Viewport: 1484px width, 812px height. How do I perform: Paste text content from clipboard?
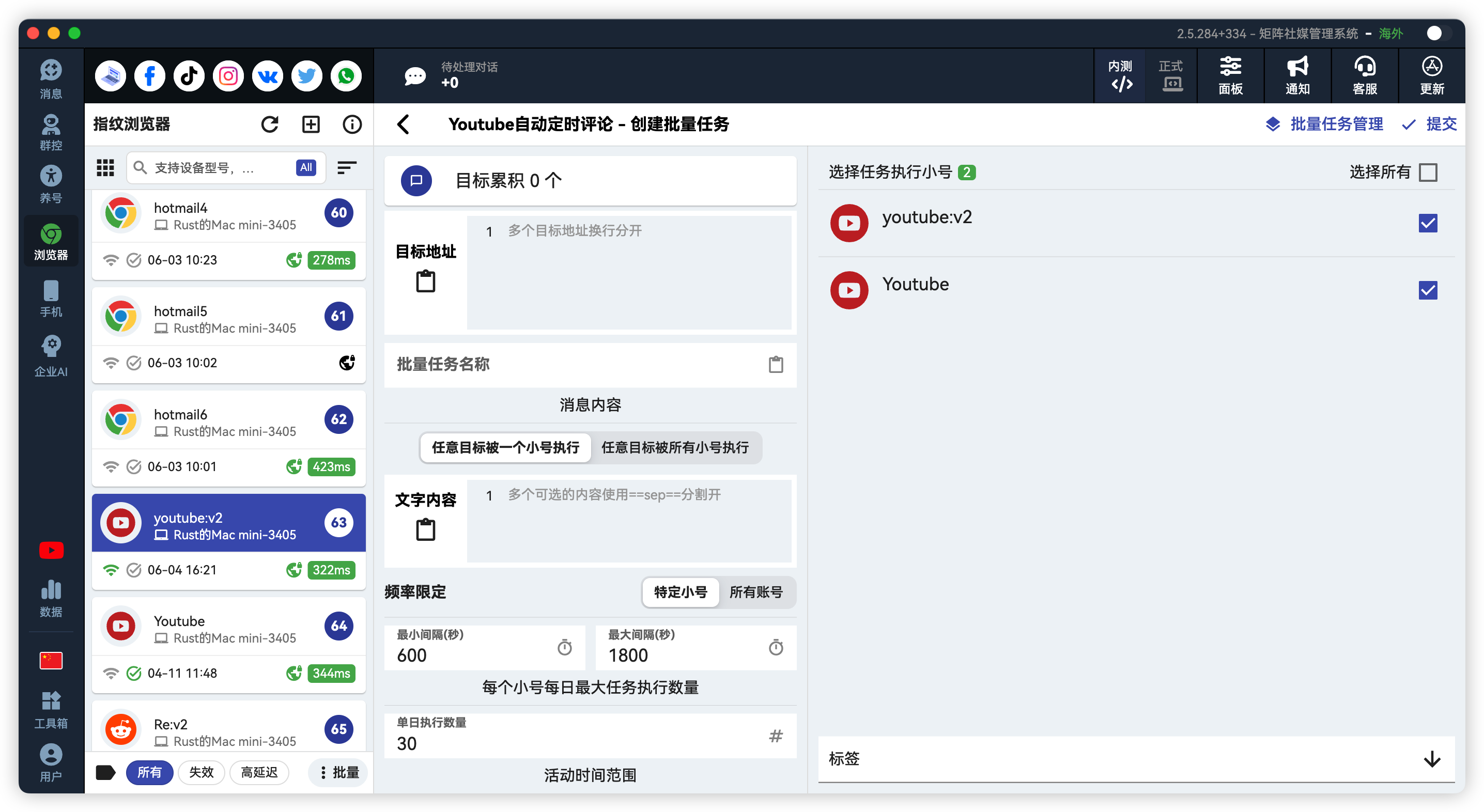(426, 530)
